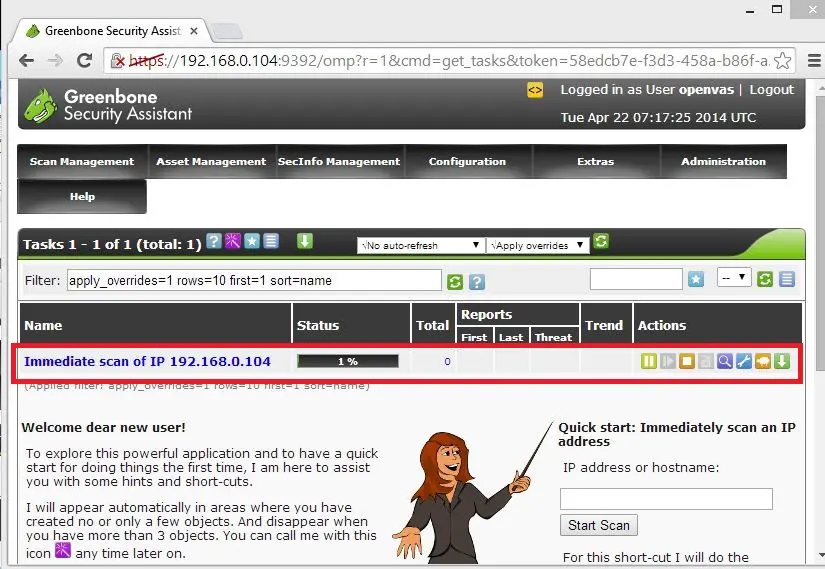Viewport: 825px width, 569px height.
Task: Open filters list icon in filter row
Action: tap(787, 279)
